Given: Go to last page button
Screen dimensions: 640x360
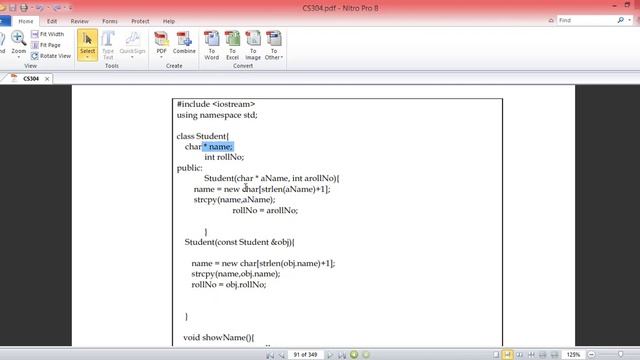Looking at the screenshot, I should click(x=342, y=355).
